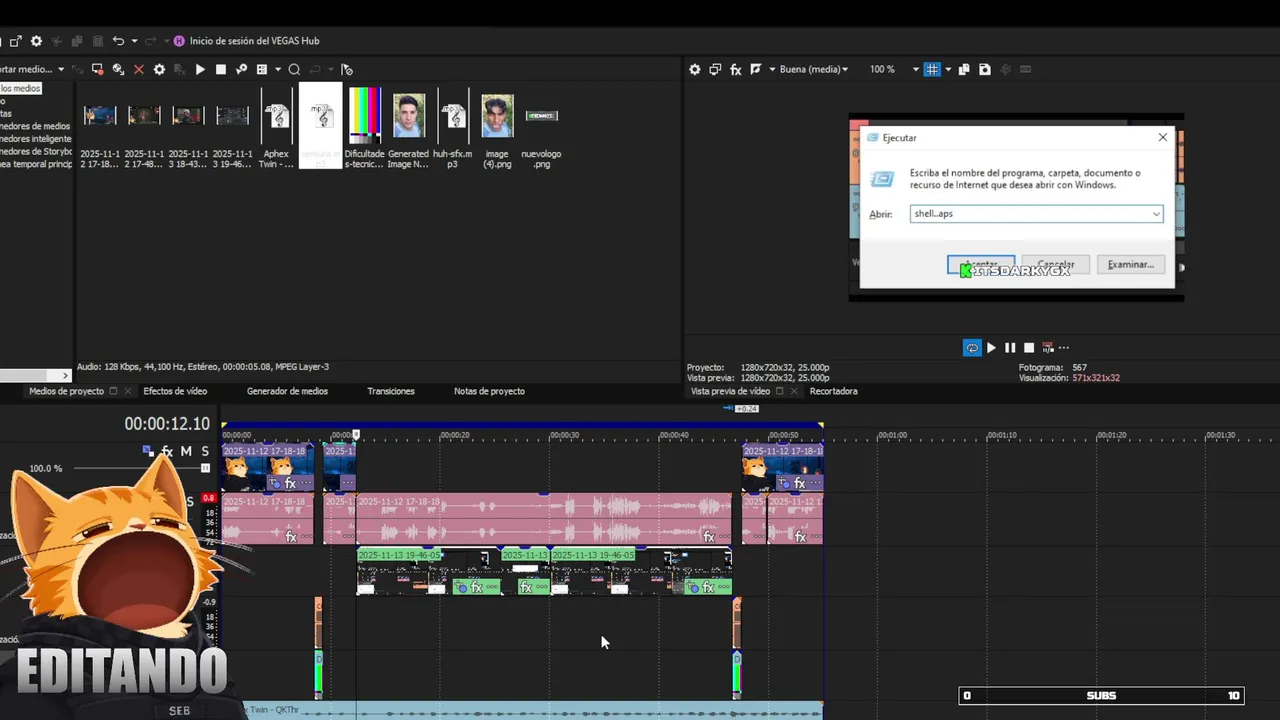
Task: Switch to the Notas de proyecto tab
Action: (489, 391)
